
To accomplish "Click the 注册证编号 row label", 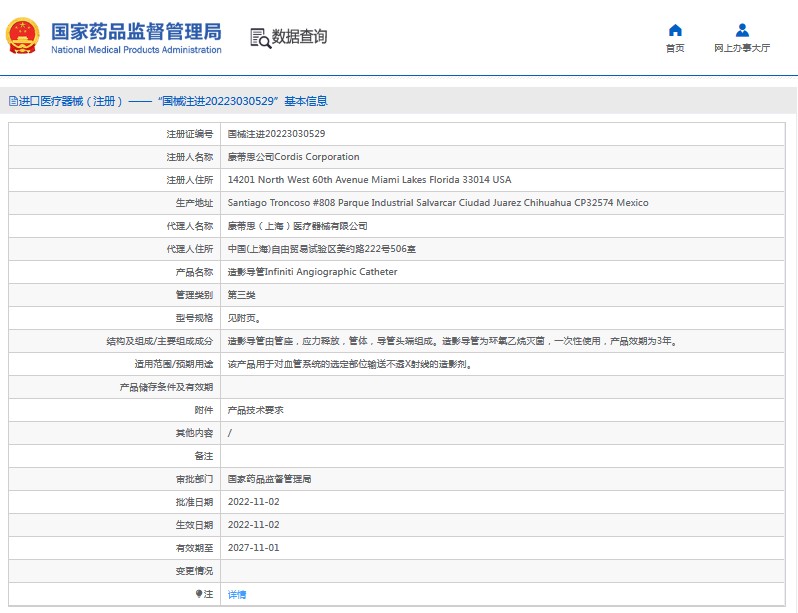I will pos(190,134).
